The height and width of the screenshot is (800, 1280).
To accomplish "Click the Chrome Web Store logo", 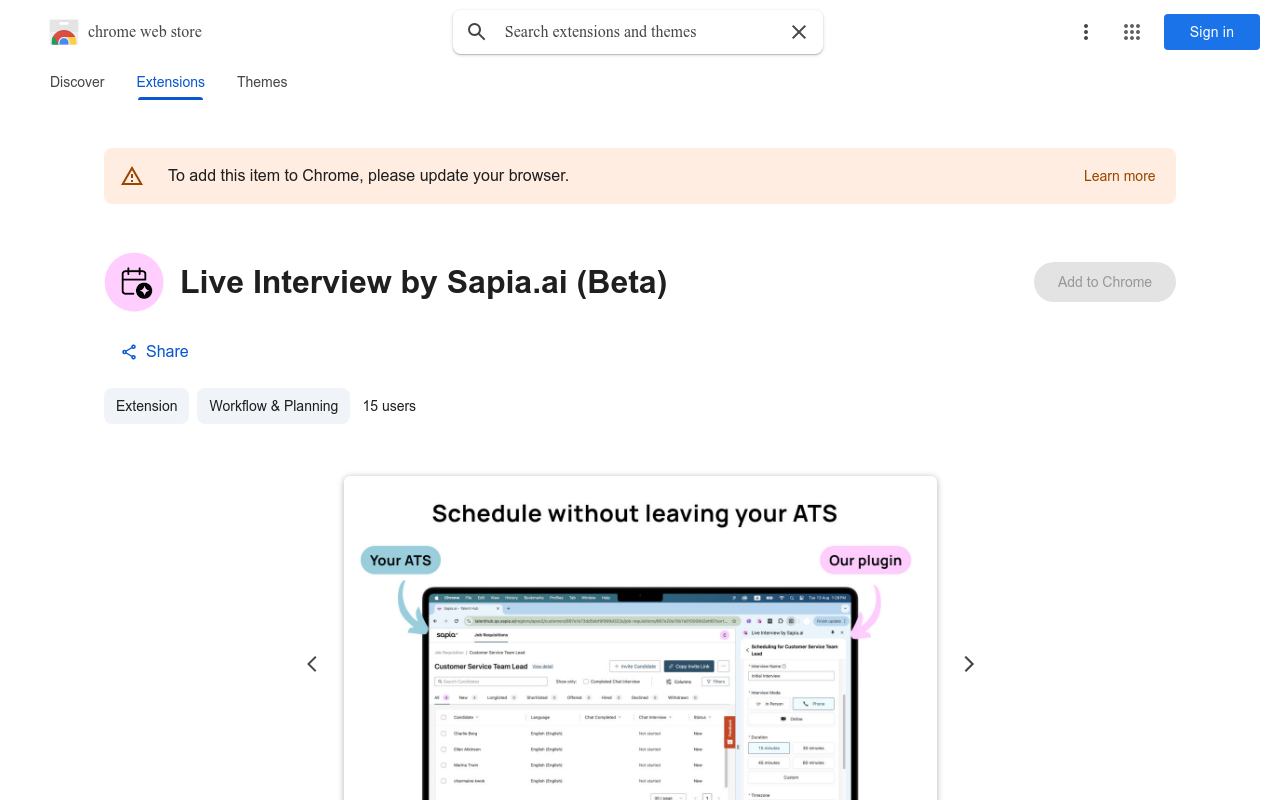I will pos(64,32).
